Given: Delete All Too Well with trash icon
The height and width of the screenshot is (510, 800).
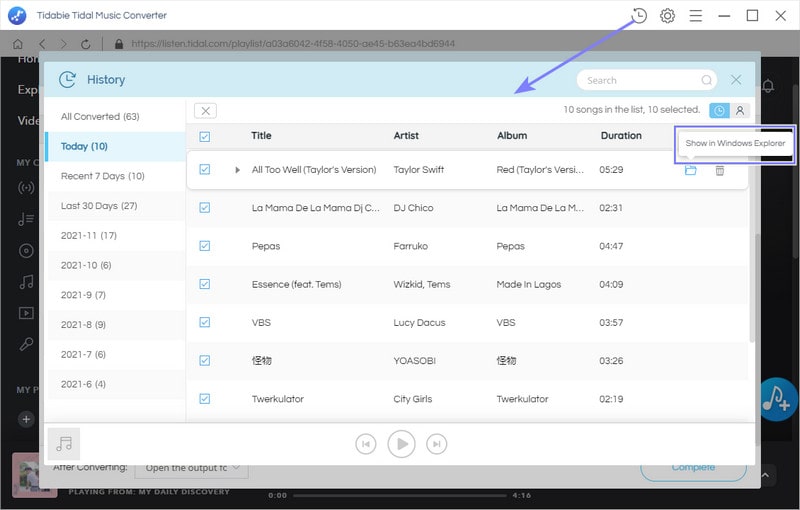Looking at the screenshot, I should [x=719, y=170].
